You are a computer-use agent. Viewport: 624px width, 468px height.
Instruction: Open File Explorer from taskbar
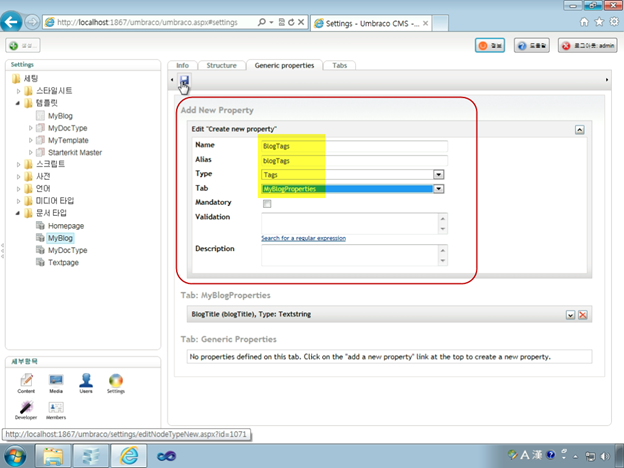click(x=53, y=456)
